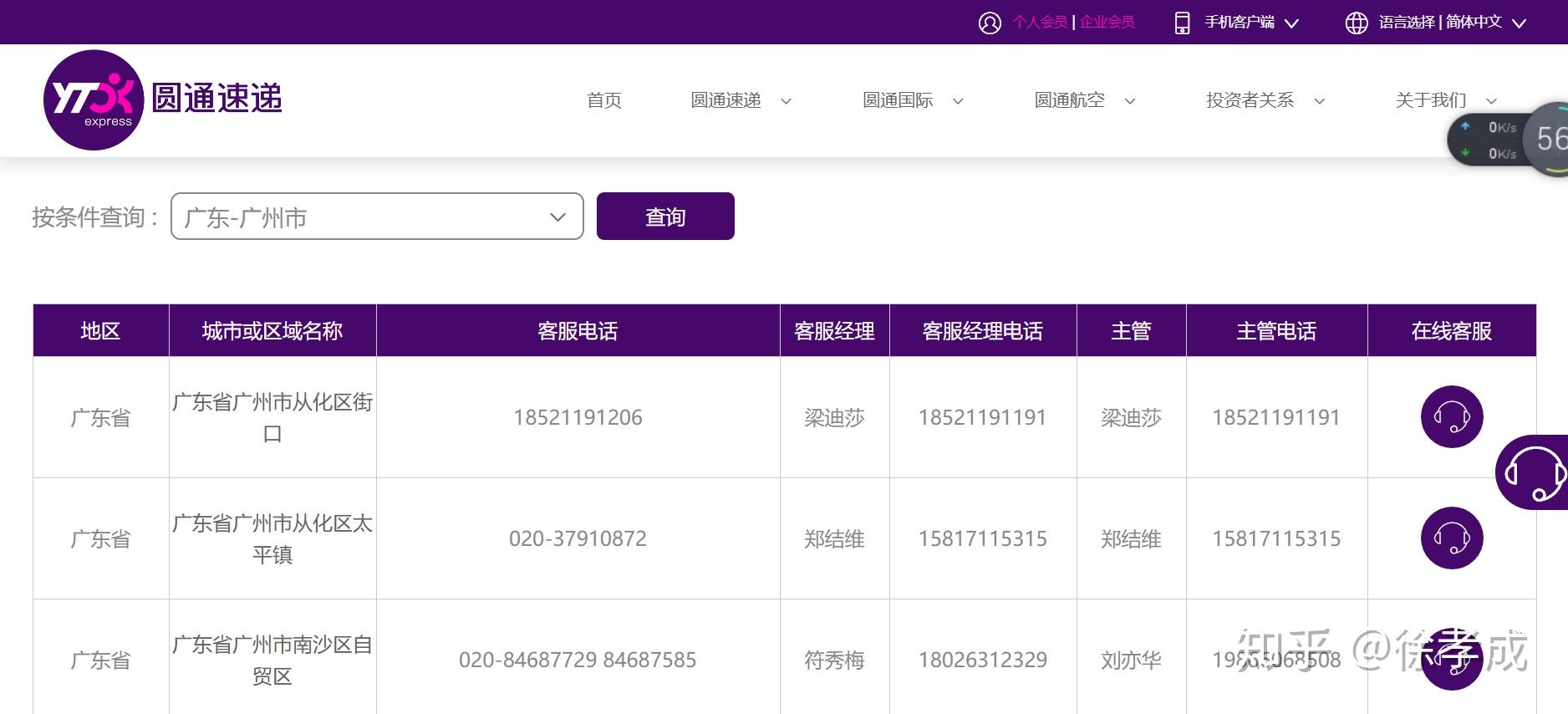
Task: Open 关于我们 navigation menu
Action: pos(1430,100)
